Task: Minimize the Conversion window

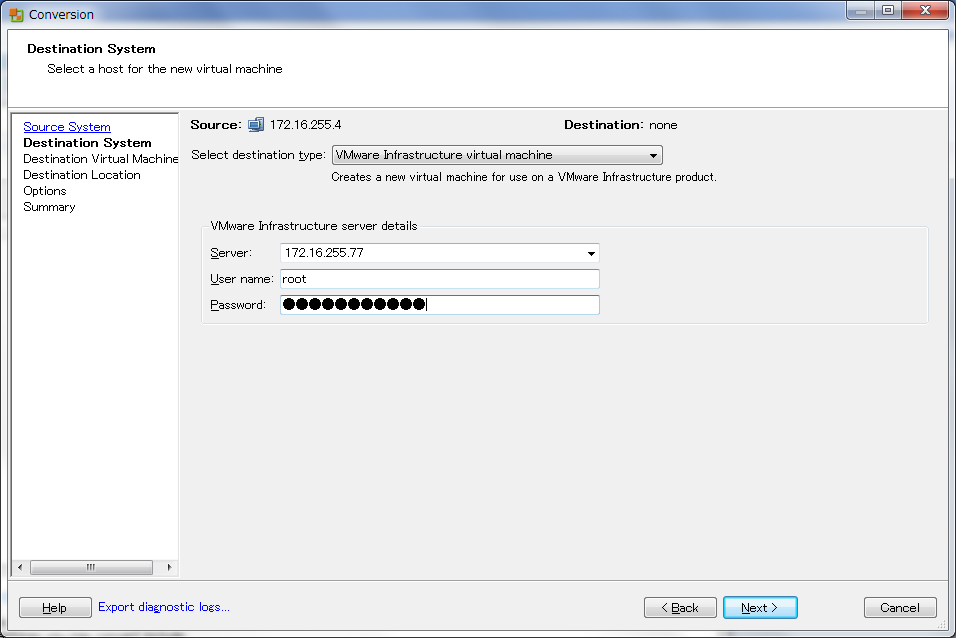Action: (x=861, y=10)
